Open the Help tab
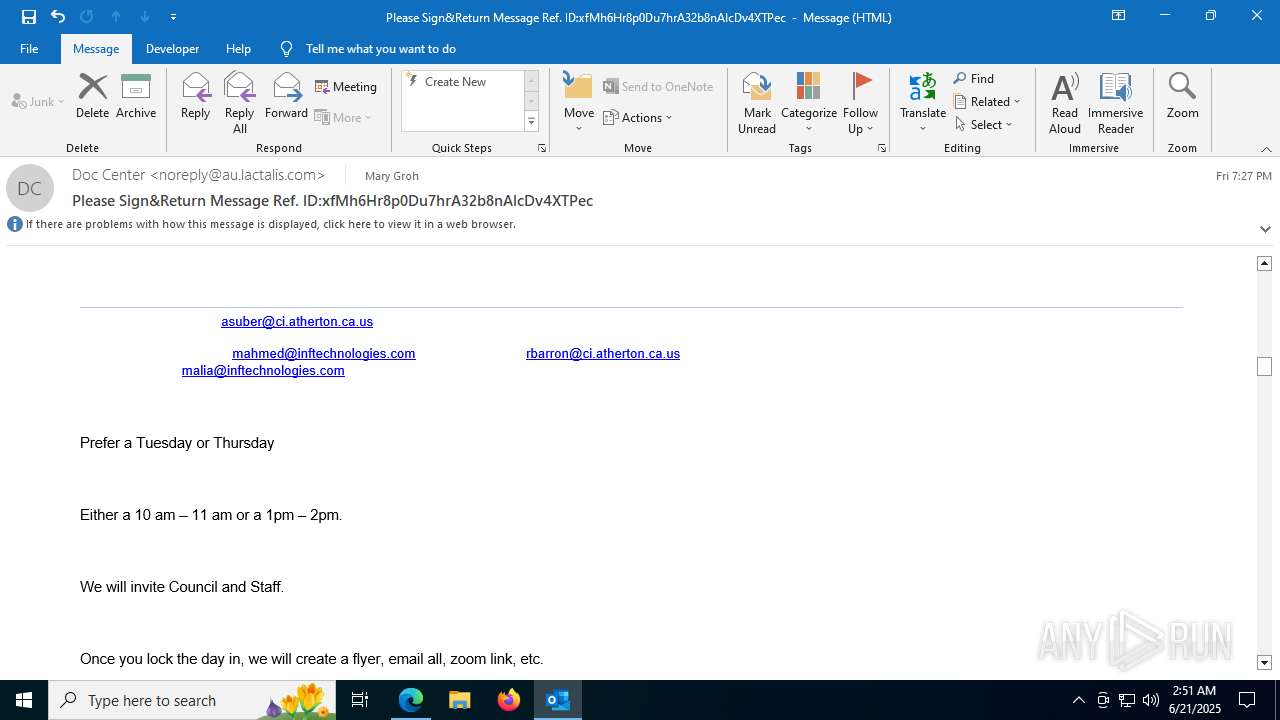This screenshot has height=720, width=1280. (x=238, y=48)
